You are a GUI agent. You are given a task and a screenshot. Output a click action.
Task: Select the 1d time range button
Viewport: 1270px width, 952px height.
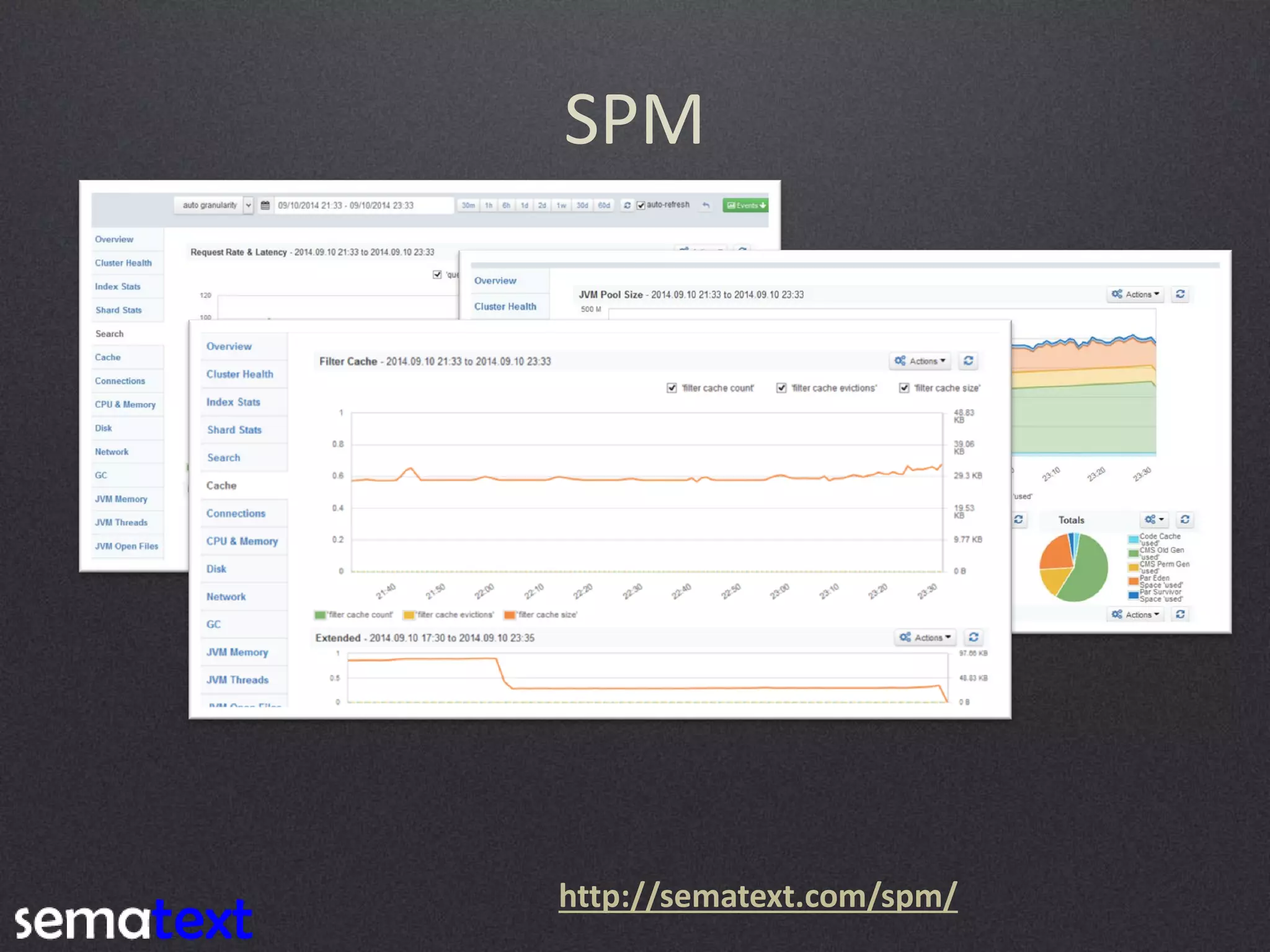(x=525, y=205)
